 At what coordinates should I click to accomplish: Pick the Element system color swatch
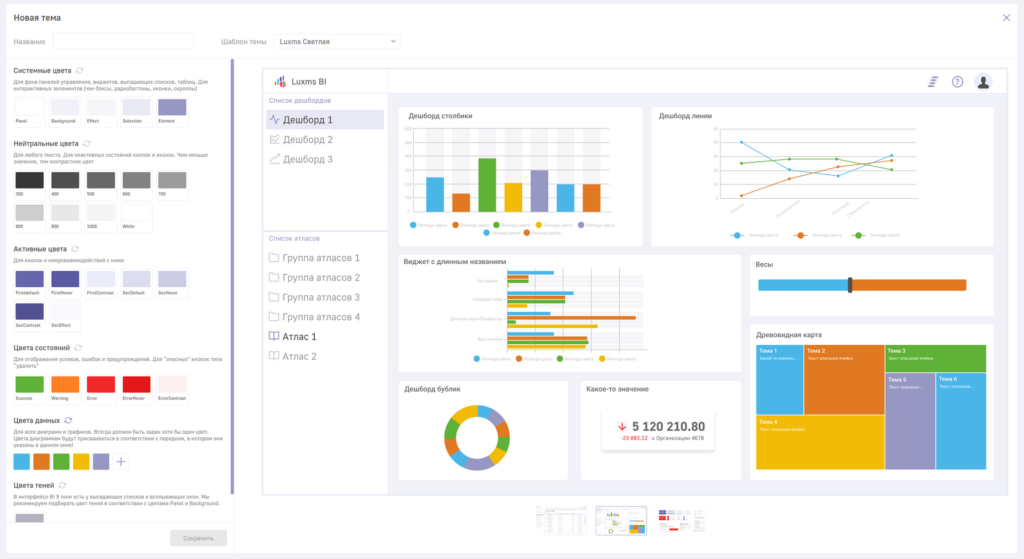[172, 107]
